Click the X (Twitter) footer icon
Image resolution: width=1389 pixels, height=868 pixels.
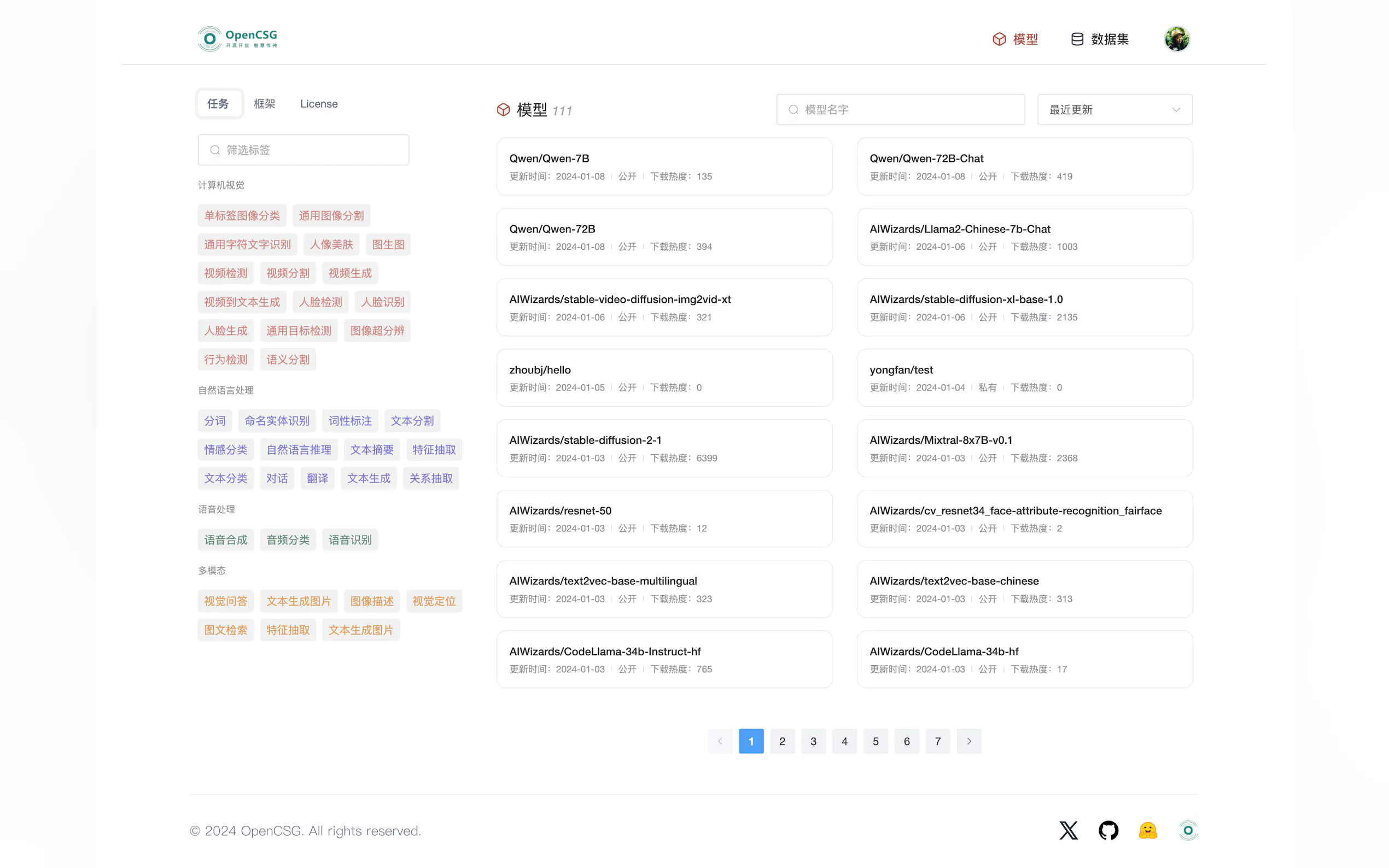pos(1069,830)
